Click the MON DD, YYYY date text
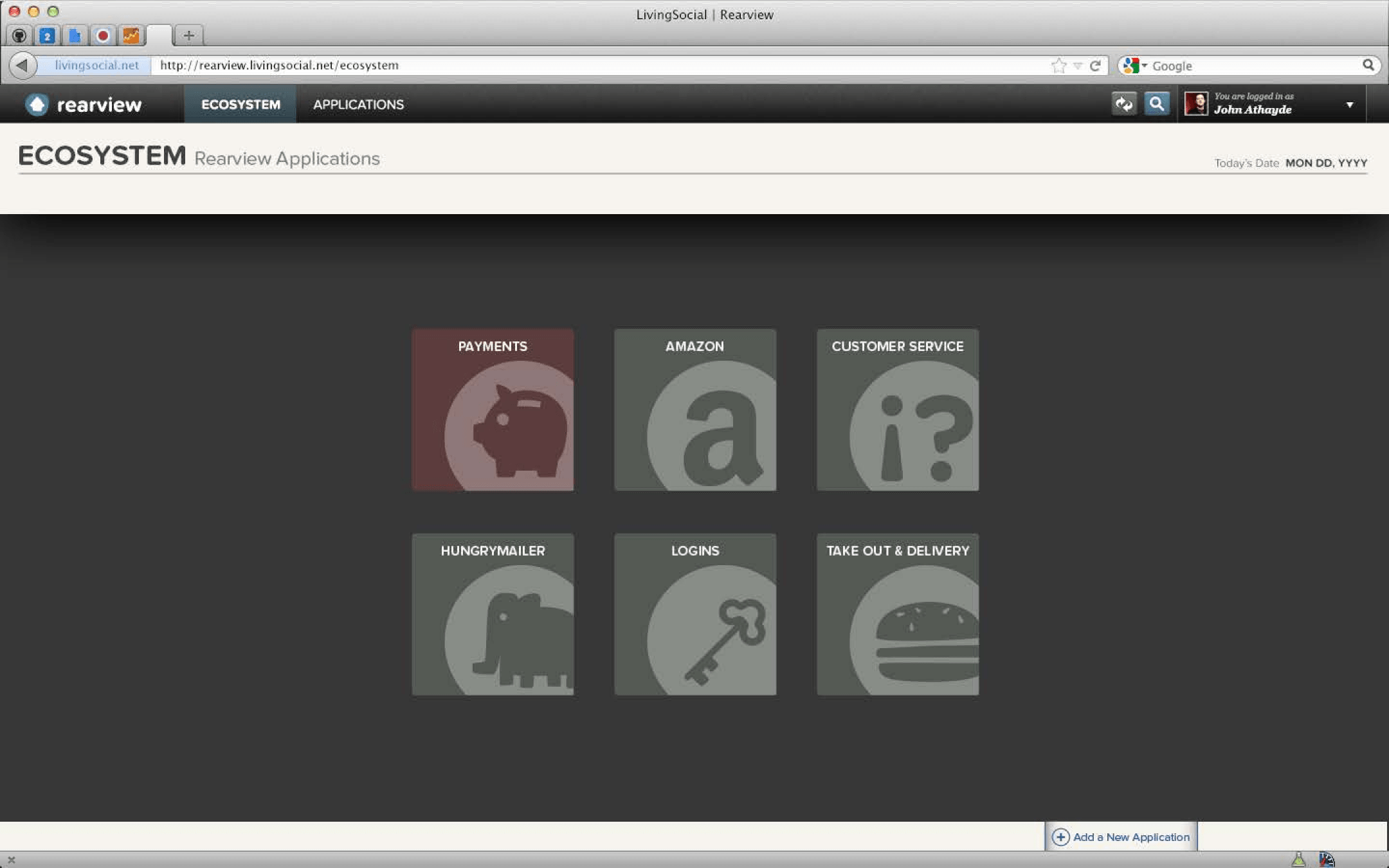This screenshot has width=1389, height=868. point(1326,163)
